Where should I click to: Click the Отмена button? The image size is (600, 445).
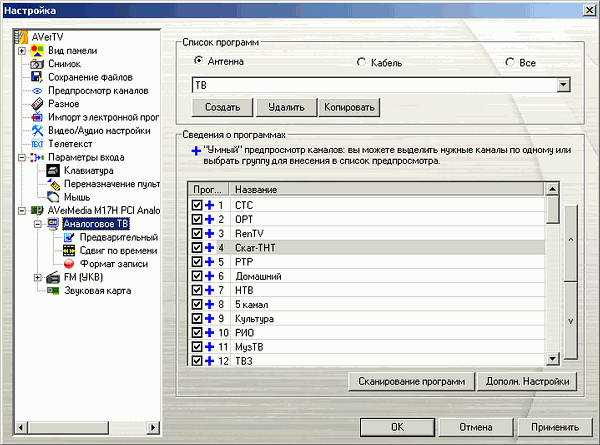476,427
